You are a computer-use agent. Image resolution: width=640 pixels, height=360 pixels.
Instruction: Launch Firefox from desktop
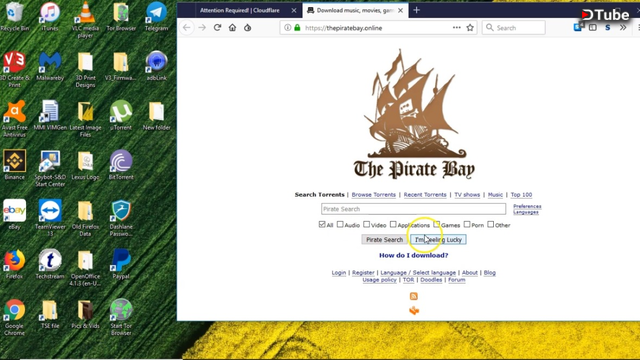14,264
